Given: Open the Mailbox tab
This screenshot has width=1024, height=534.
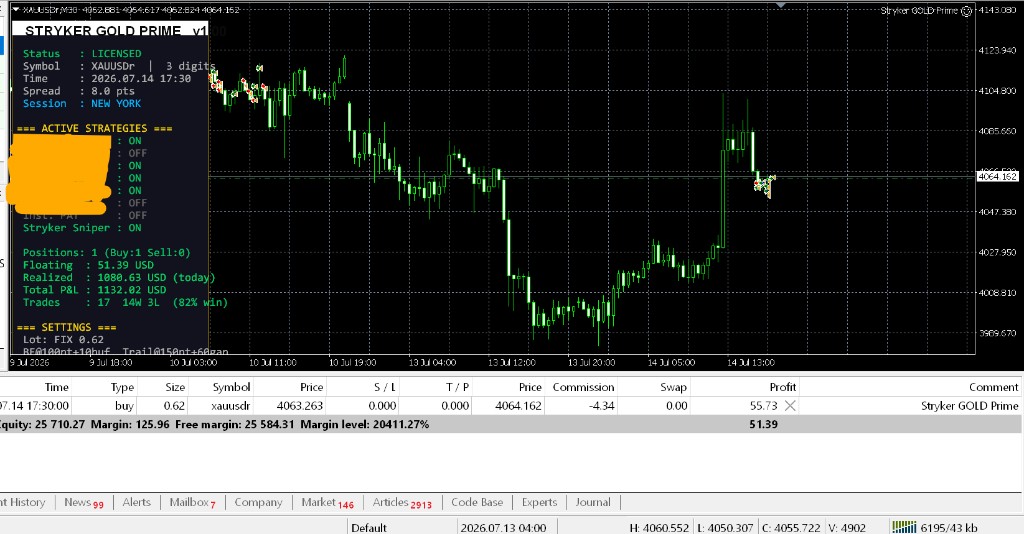Looking at the screenshot, I should click(193, 503).
